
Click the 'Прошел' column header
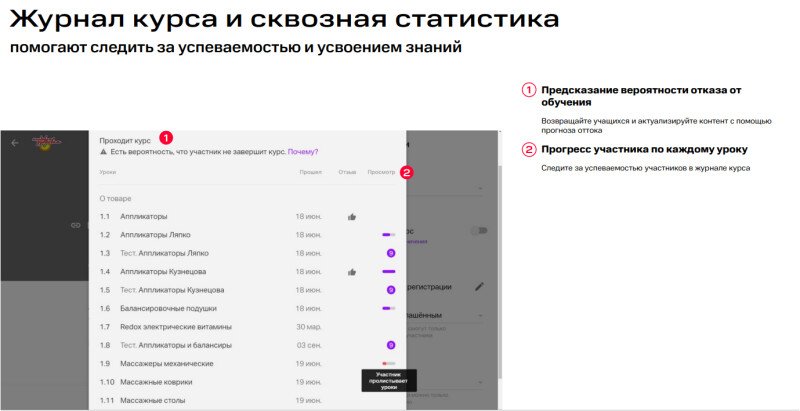point(311,172)
